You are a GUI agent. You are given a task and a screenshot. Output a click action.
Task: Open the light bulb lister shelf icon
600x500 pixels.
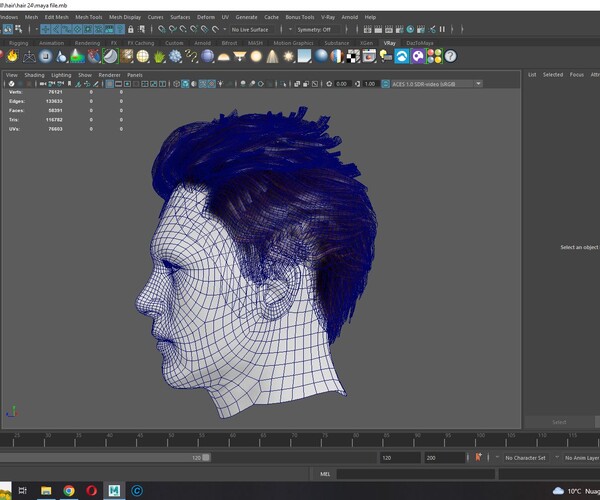[386, 56]
